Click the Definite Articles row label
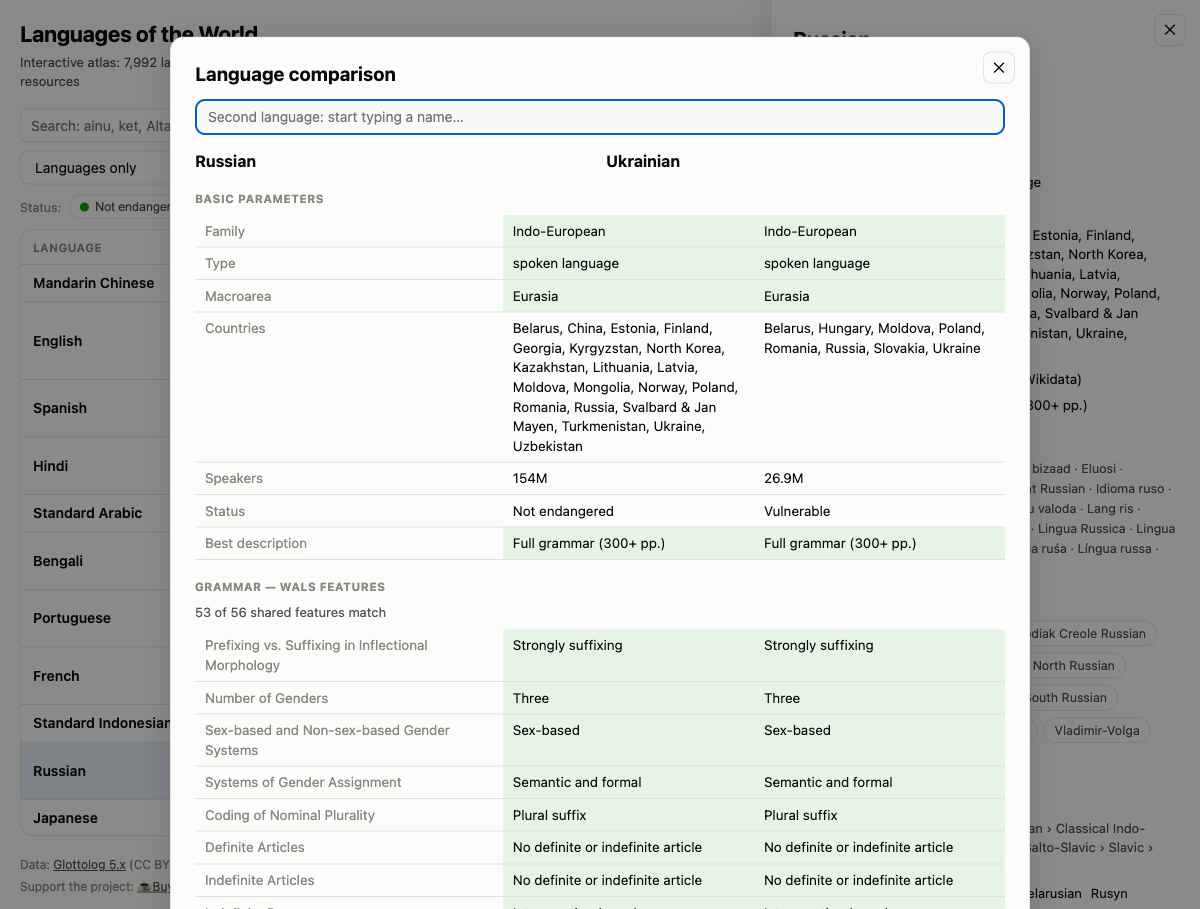The height and width of the screenshot is (909, 1200). (x=255, y=847)
